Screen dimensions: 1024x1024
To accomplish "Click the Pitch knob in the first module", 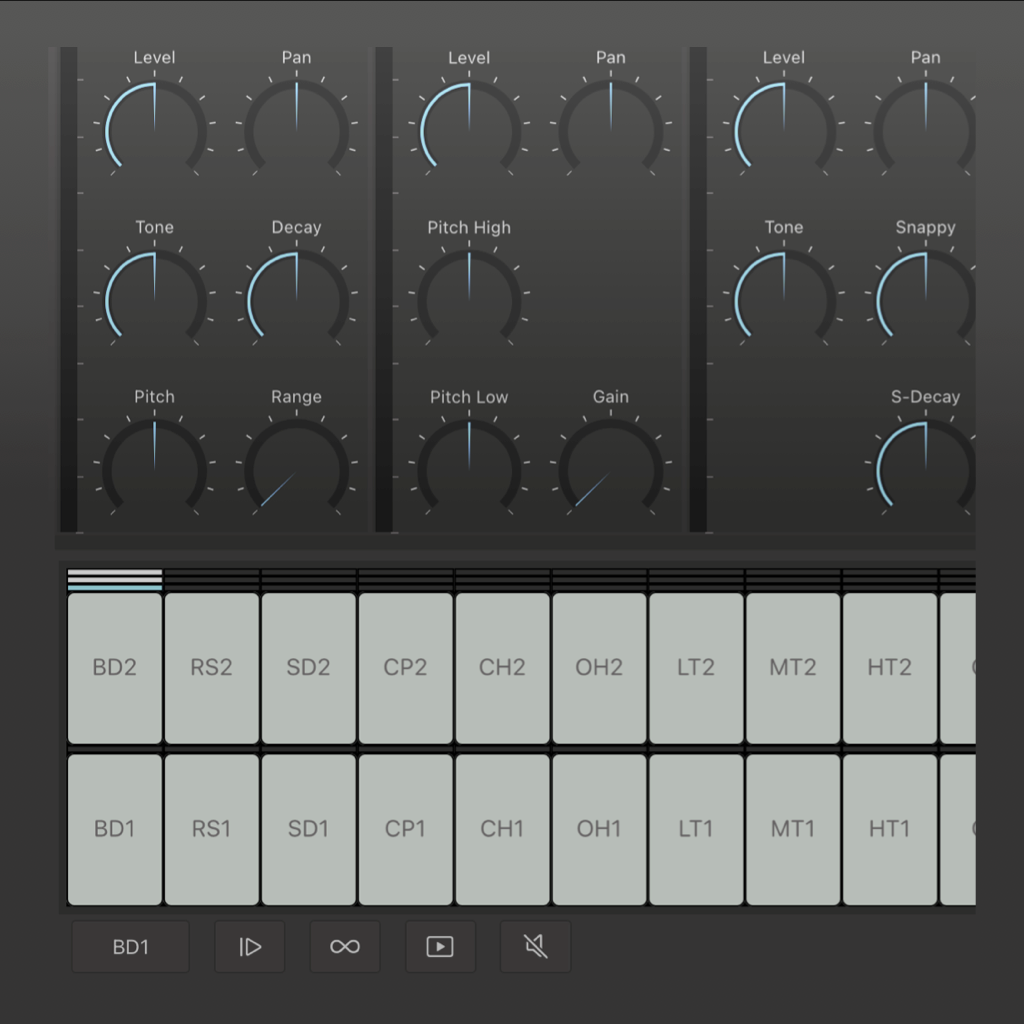I will [x=155, y=470].
